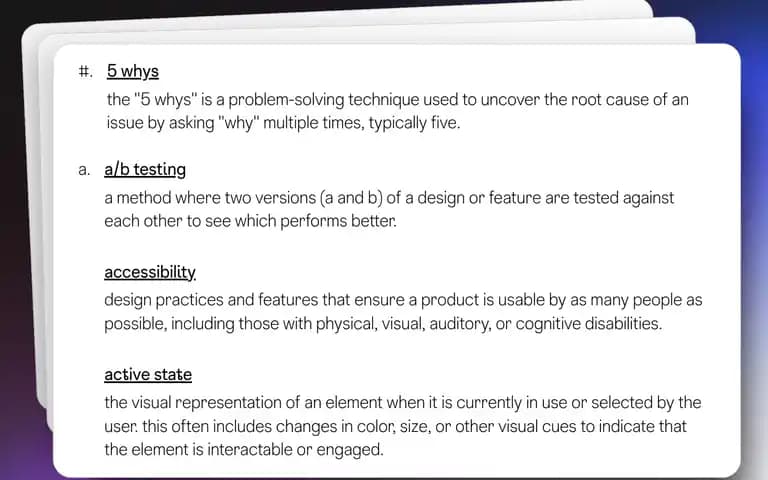Open the underlined "active state" term
Image resolution: width=768 pixels, height=480 pixels.
tap(148, 375)
